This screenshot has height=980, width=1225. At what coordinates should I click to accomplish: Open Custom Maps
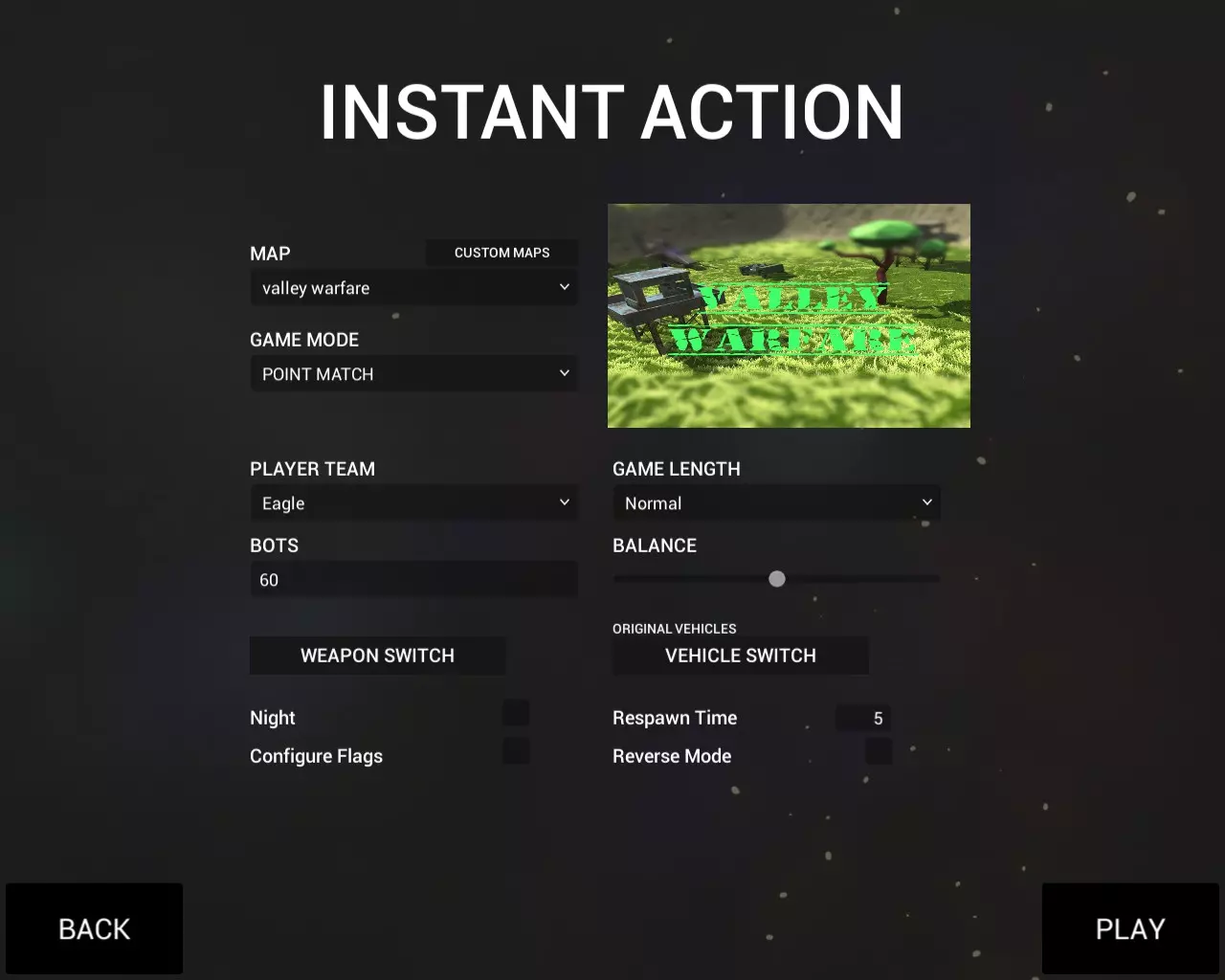(501, 253)
